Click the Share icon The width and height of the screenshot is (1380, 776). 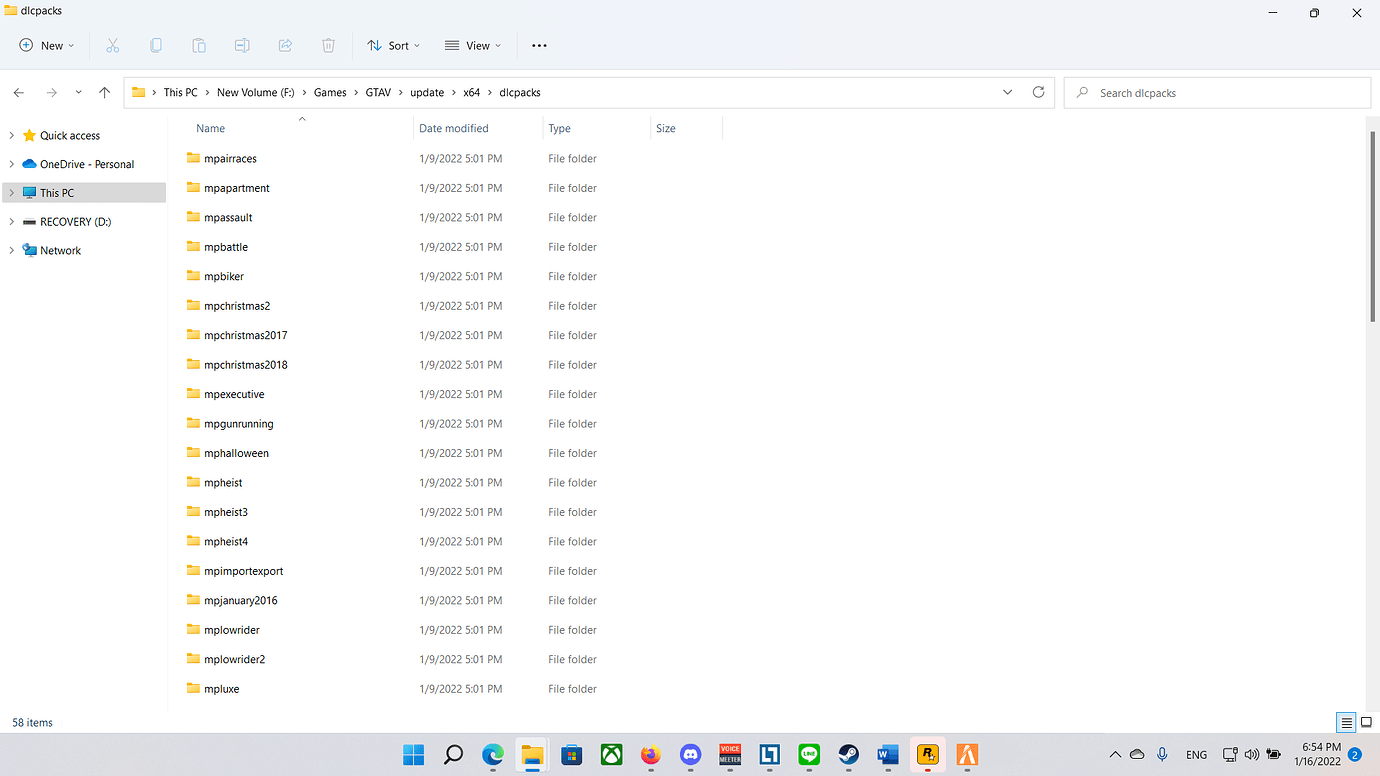285,45
